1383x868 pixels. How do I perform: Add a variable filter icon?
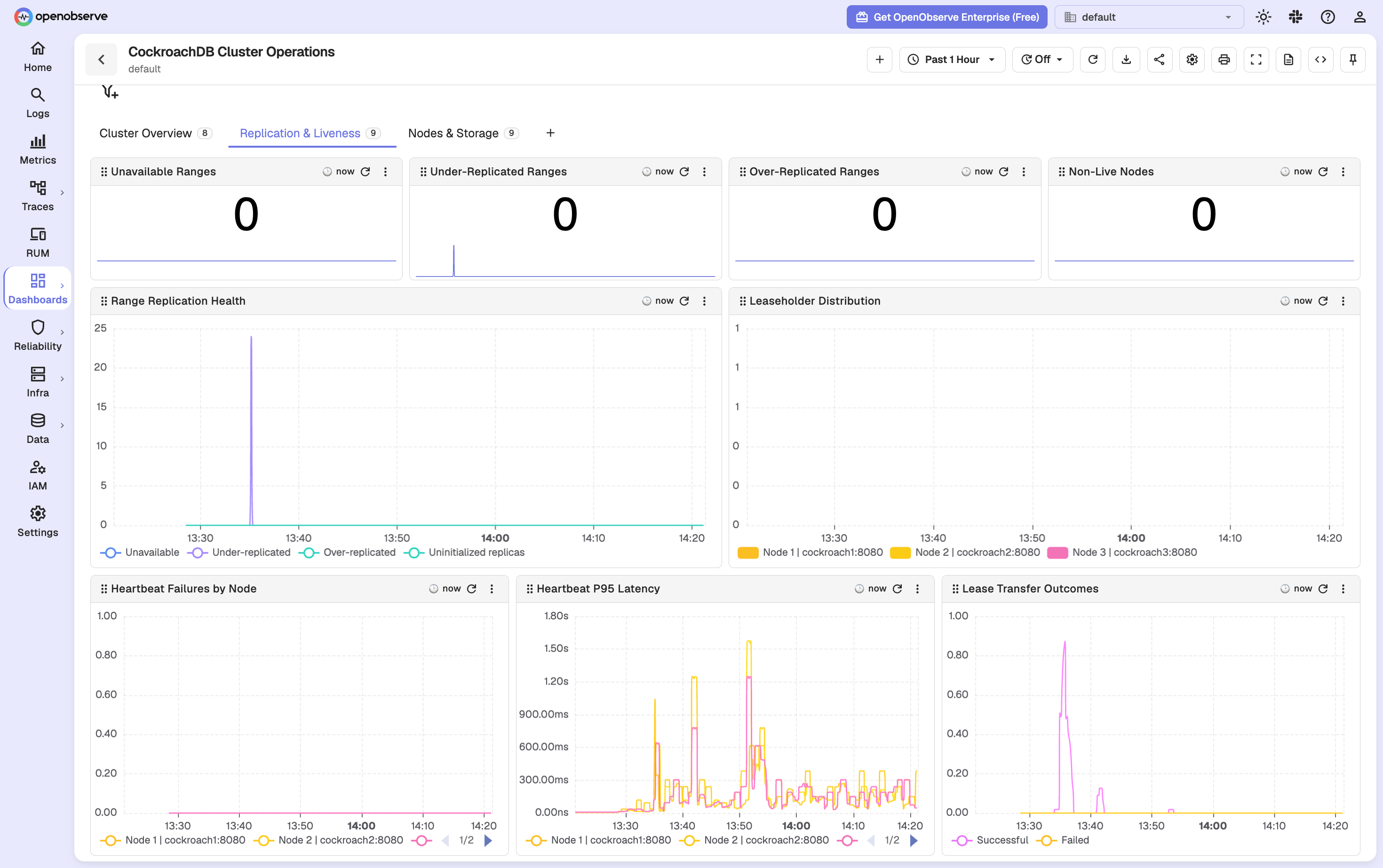click(x=110, y=92)
